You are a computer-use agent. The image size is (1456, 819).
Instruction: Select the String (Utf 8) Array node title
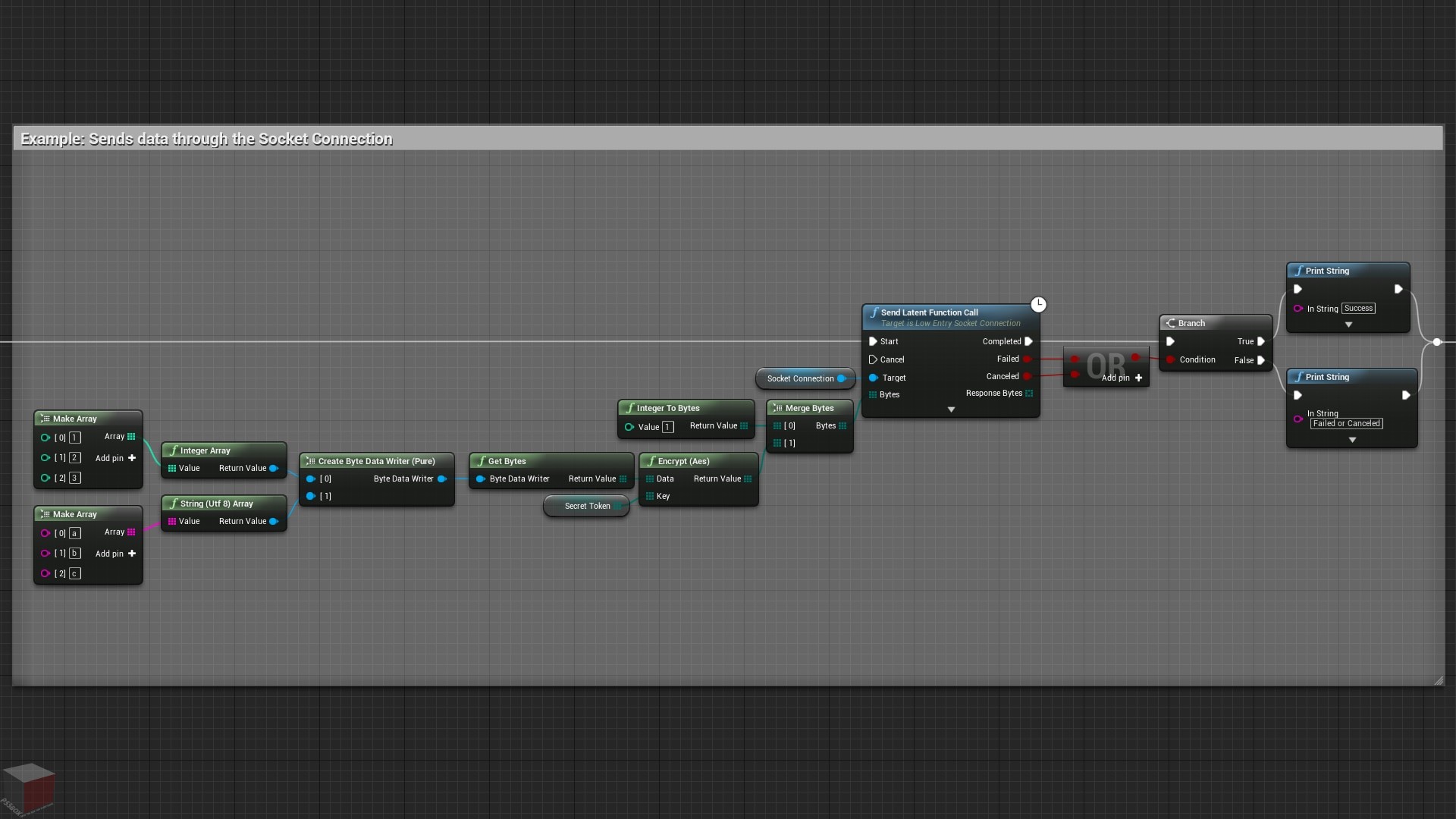(216, 504)
